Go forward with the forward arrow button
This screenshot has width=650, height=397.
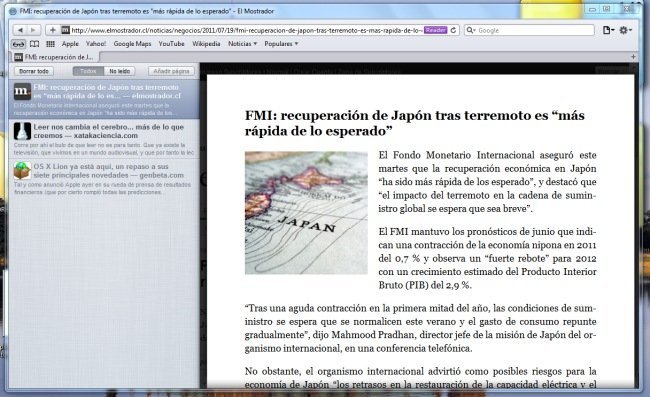[x=34, y=30]
